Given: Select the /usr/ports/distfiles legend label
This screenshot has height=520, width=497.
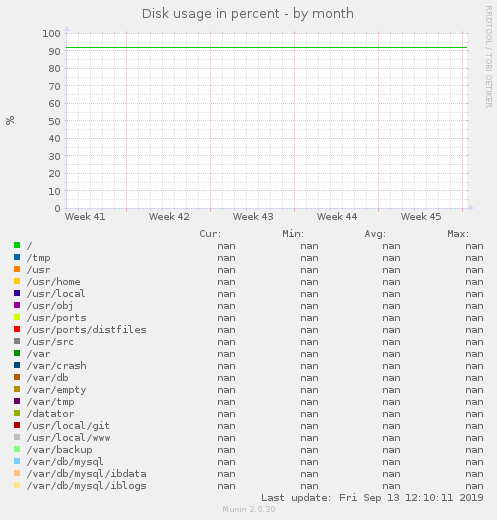Looking at the screenshot, I should (86, 330).
